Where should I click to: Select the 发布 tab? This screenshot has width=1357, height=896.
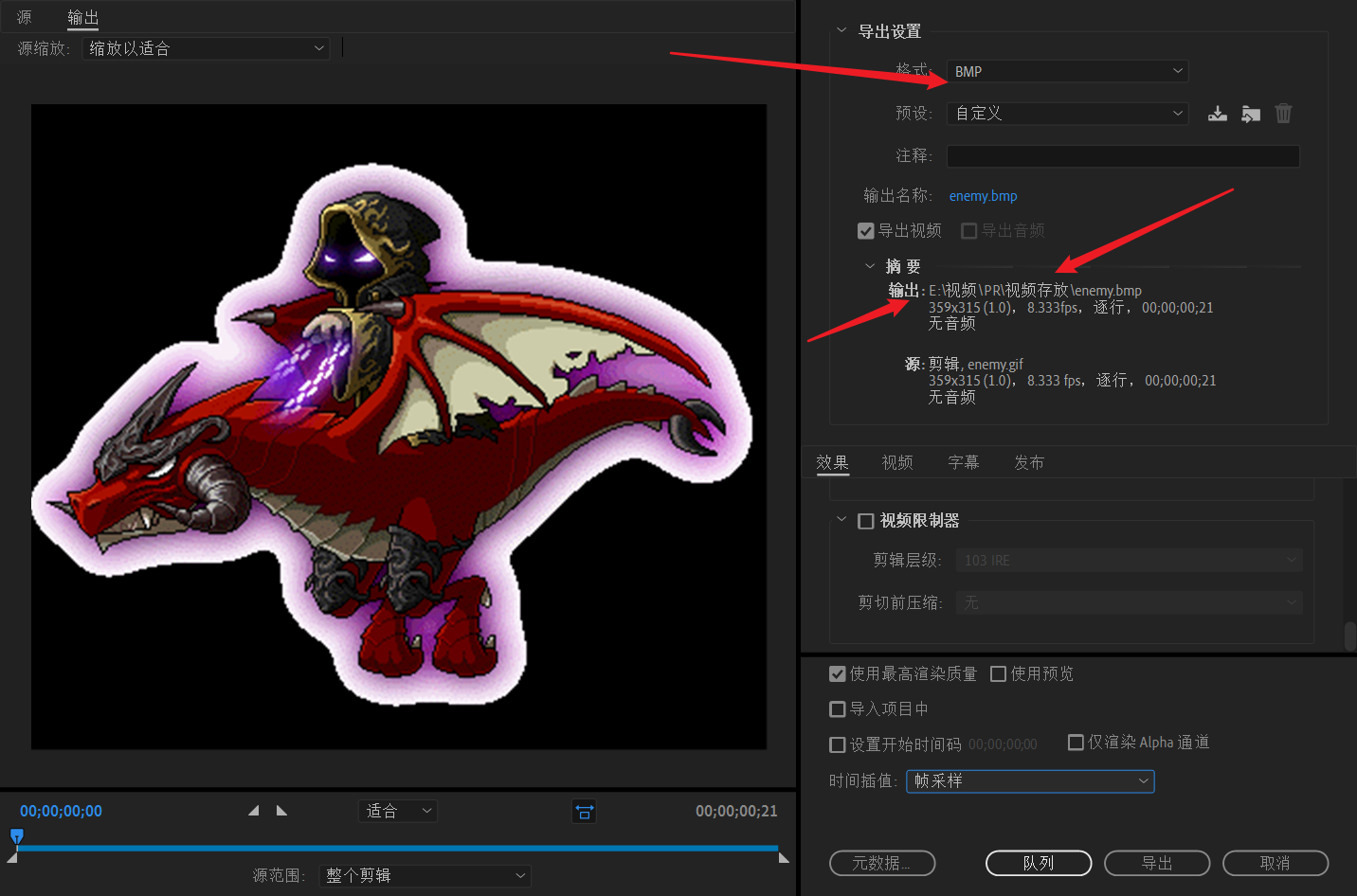click(1029, 462)
